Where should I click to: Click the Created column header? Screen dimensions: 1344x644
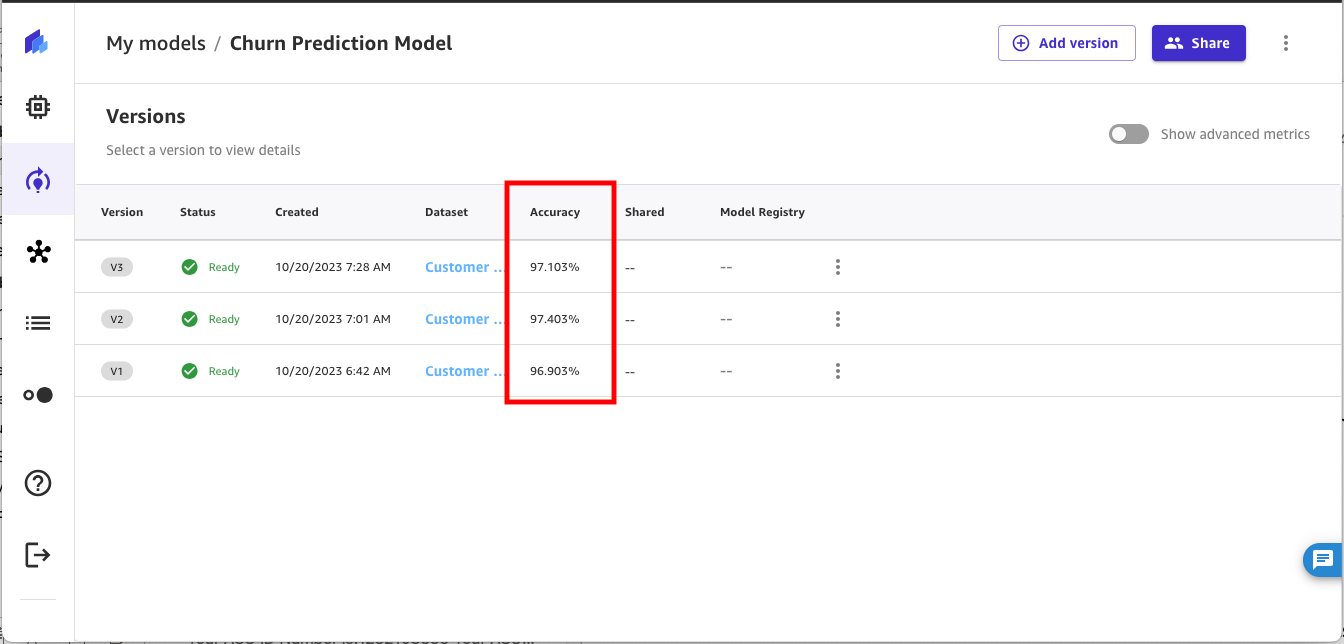click(x=297, y=212)
